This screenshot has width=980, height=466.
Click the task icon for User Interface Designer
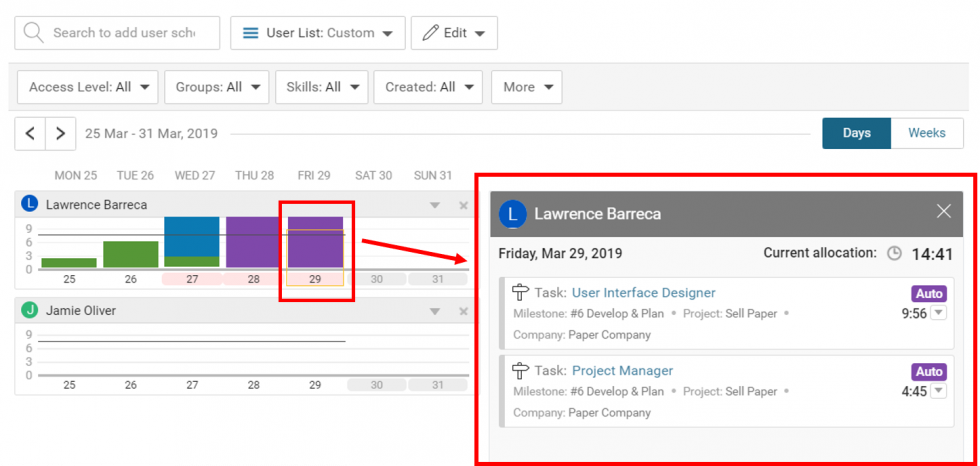tap(520, 292)
